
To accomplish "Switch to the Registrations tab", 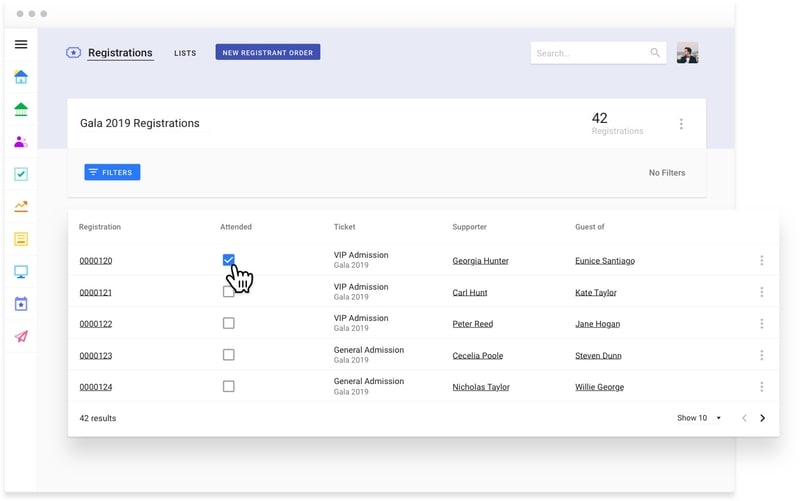I will pyautogui.click(x=120, y=53).
